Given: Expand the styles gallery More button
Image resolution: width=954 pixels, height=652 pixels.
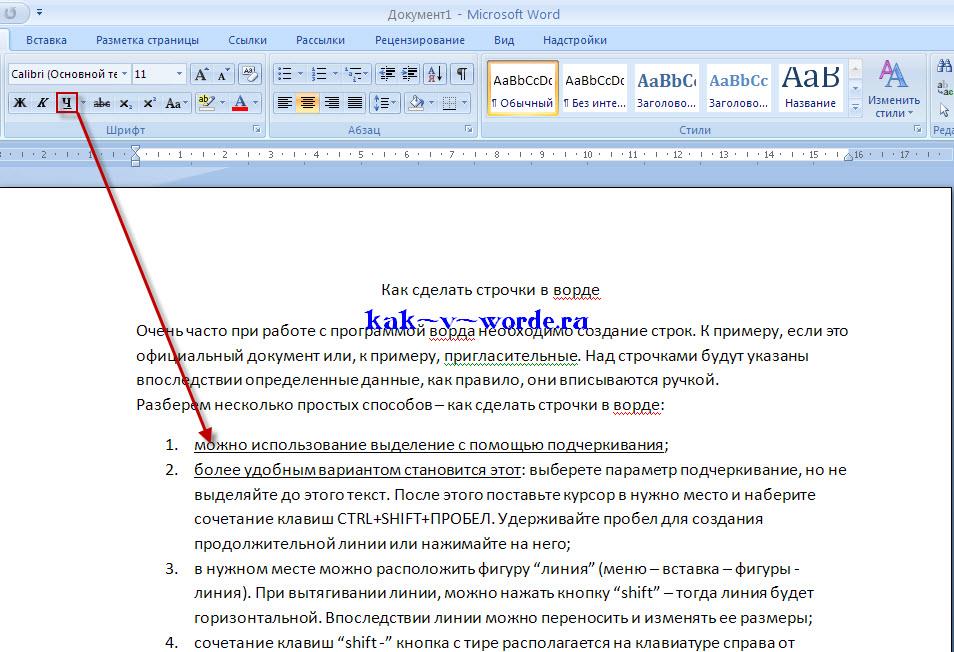Looking at the screenshot, I should [x=855, y=107].
